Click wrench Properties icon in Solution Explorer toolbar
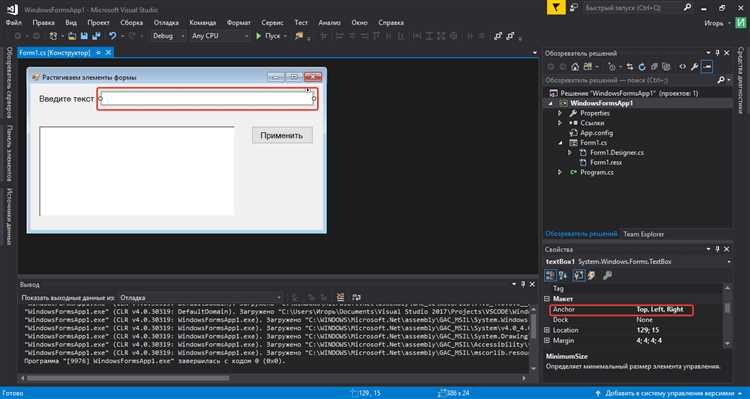The image size is (750, 399). (695, 66)
